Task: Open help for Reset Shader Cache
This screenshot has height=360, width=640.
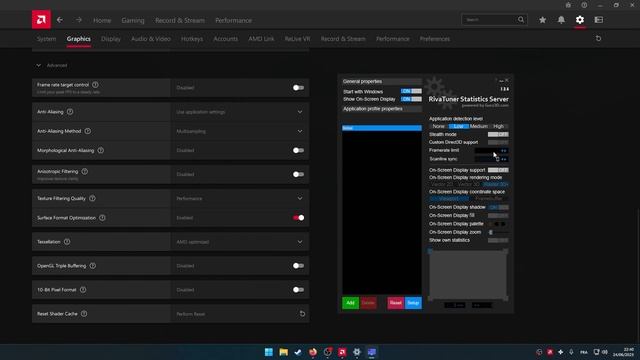Action: coord(84,313)
